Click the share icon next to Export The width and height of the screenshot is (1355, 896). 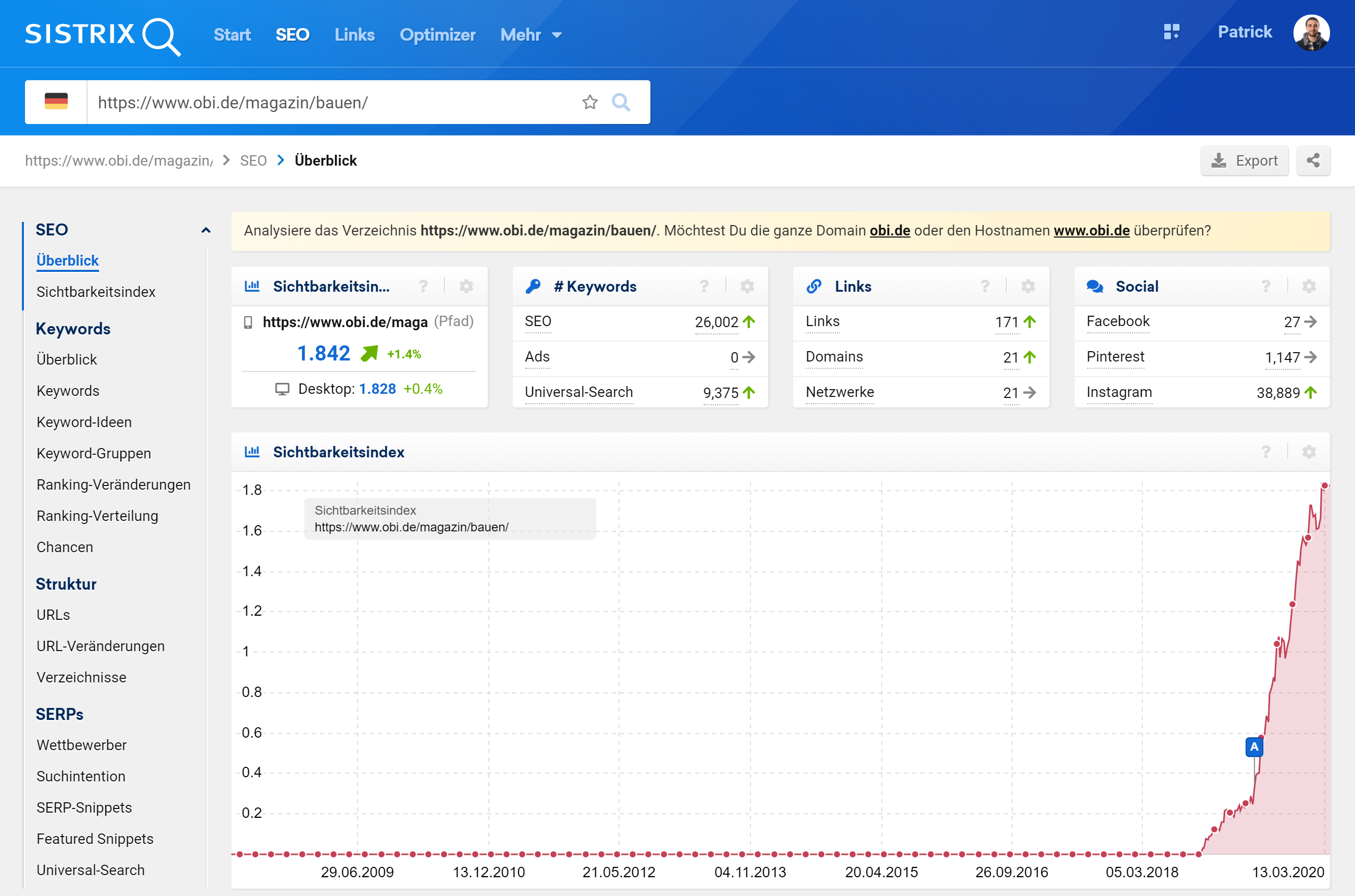coord(1313,160)
